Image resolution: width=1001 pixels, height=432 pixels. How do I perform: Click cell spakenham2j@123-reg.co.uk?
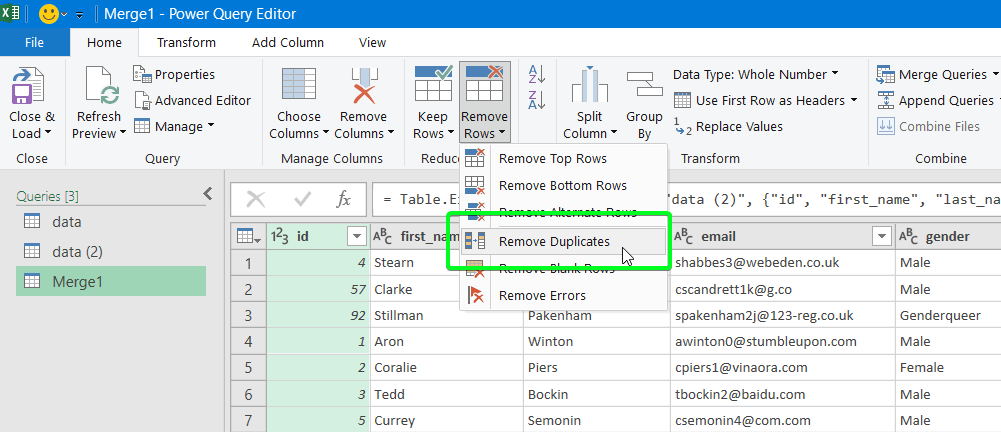coord(783,315)
